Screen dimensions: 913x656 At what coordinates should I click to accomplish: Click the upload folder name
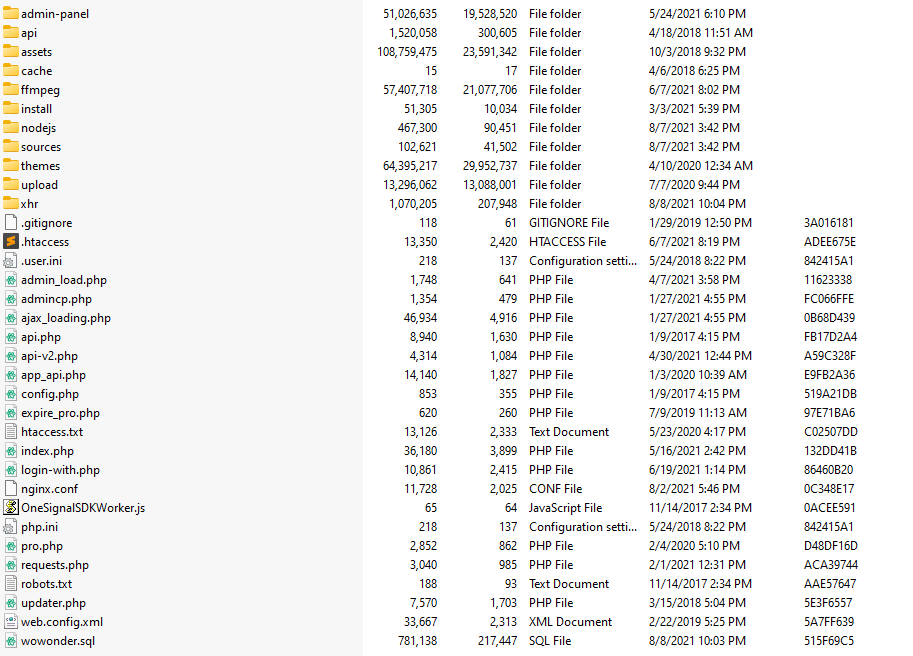tap(39, 185)
